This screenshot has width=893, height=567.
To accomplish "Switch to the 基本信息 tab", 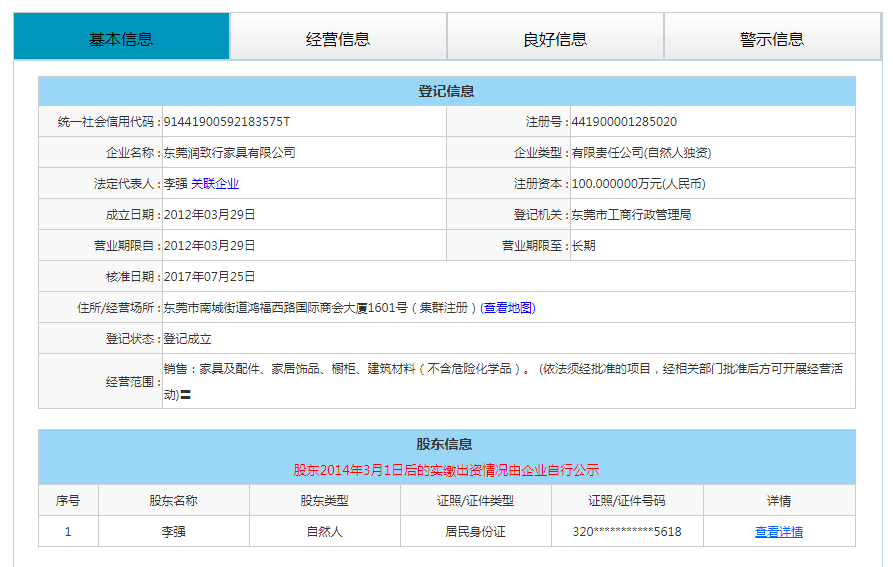I will (x=121, y=39).
